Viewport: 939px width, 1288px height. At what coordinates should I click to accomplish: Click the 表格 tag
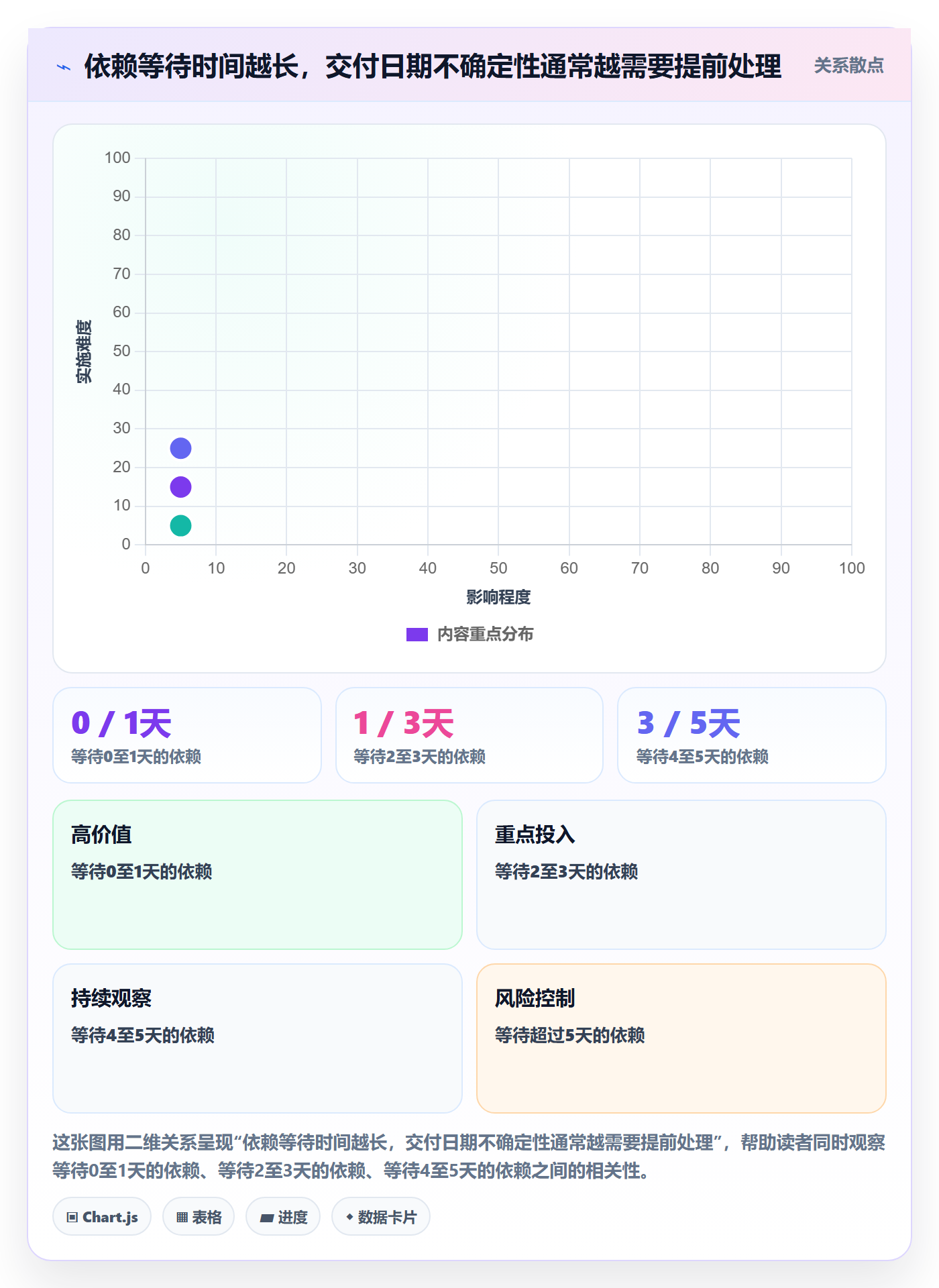coord(199,1217)
